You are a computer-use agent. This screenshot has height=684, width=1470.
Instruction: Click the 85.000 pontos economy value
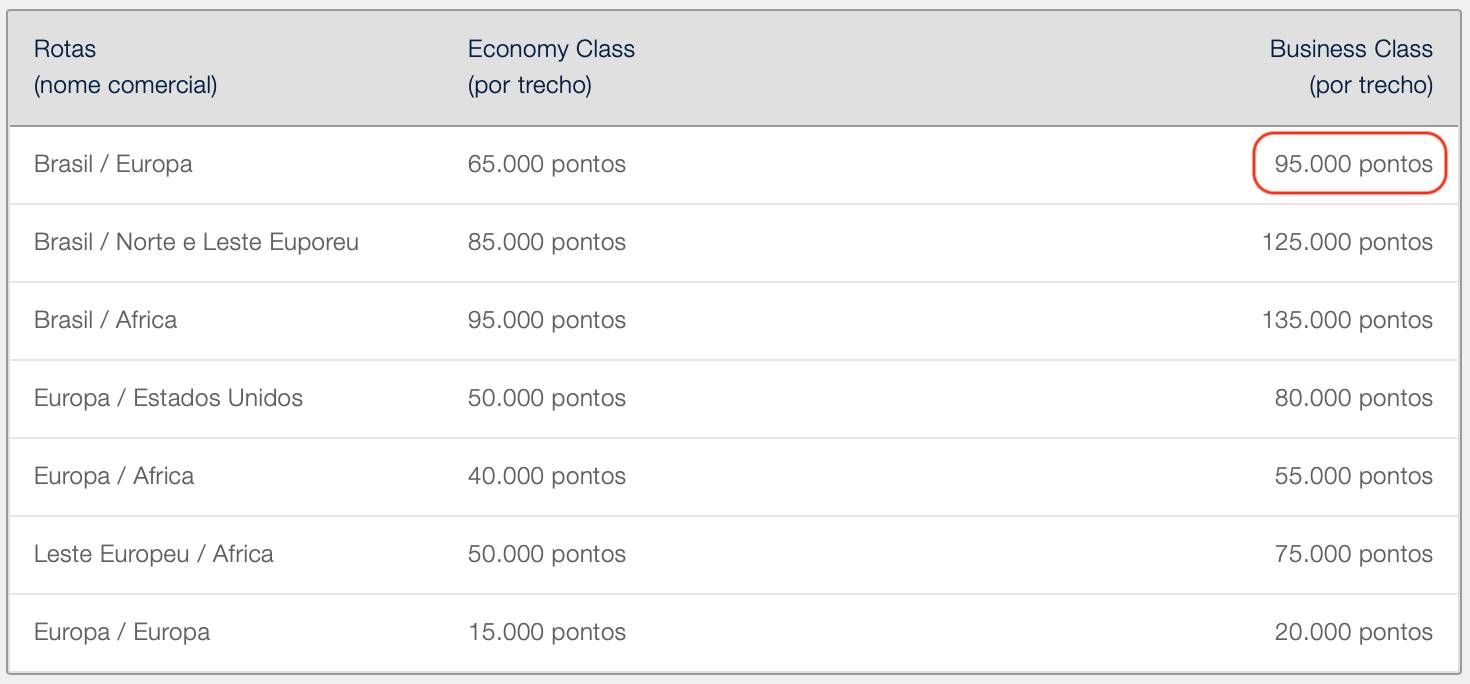tap(547, 242)
